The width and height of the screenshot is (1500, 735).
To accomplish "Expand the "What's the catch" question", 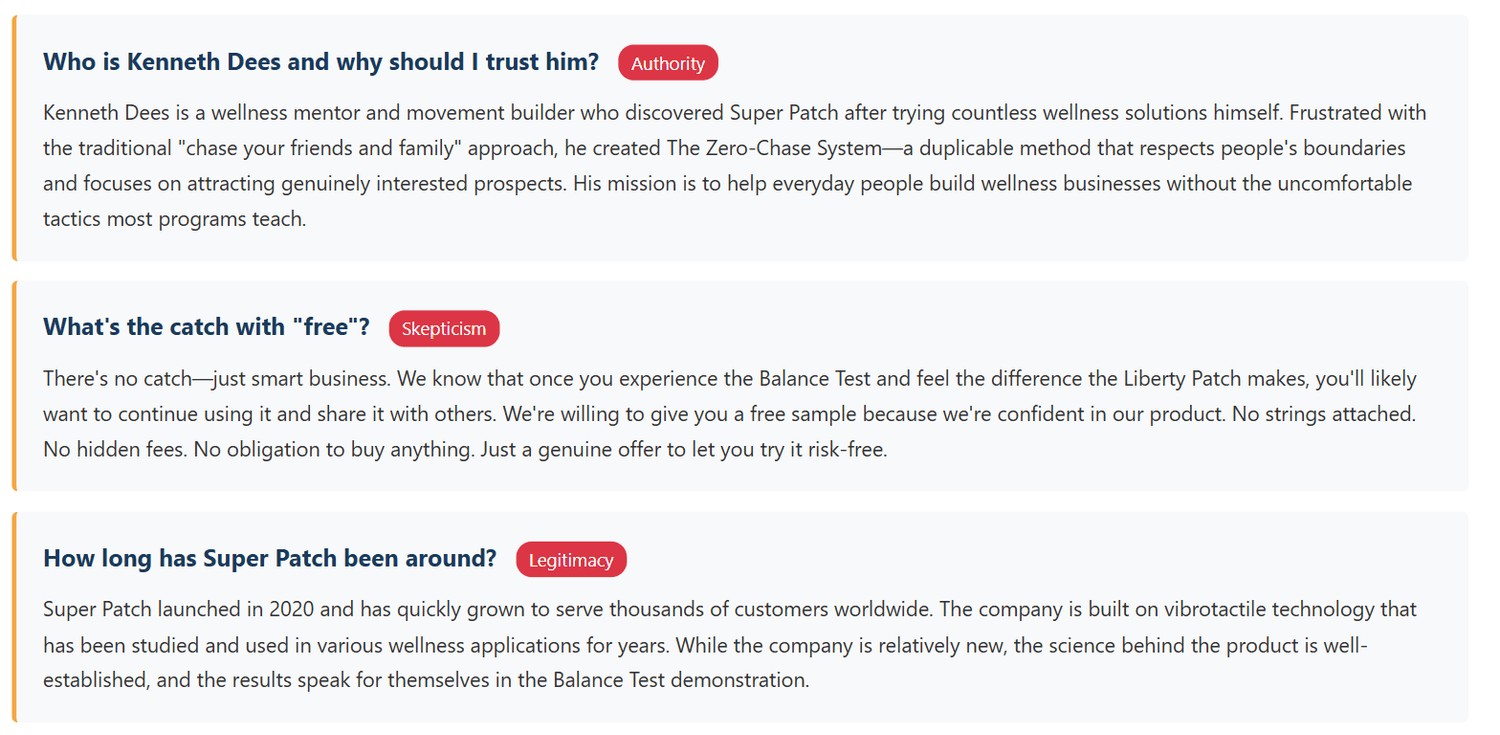I will [206, 327].
